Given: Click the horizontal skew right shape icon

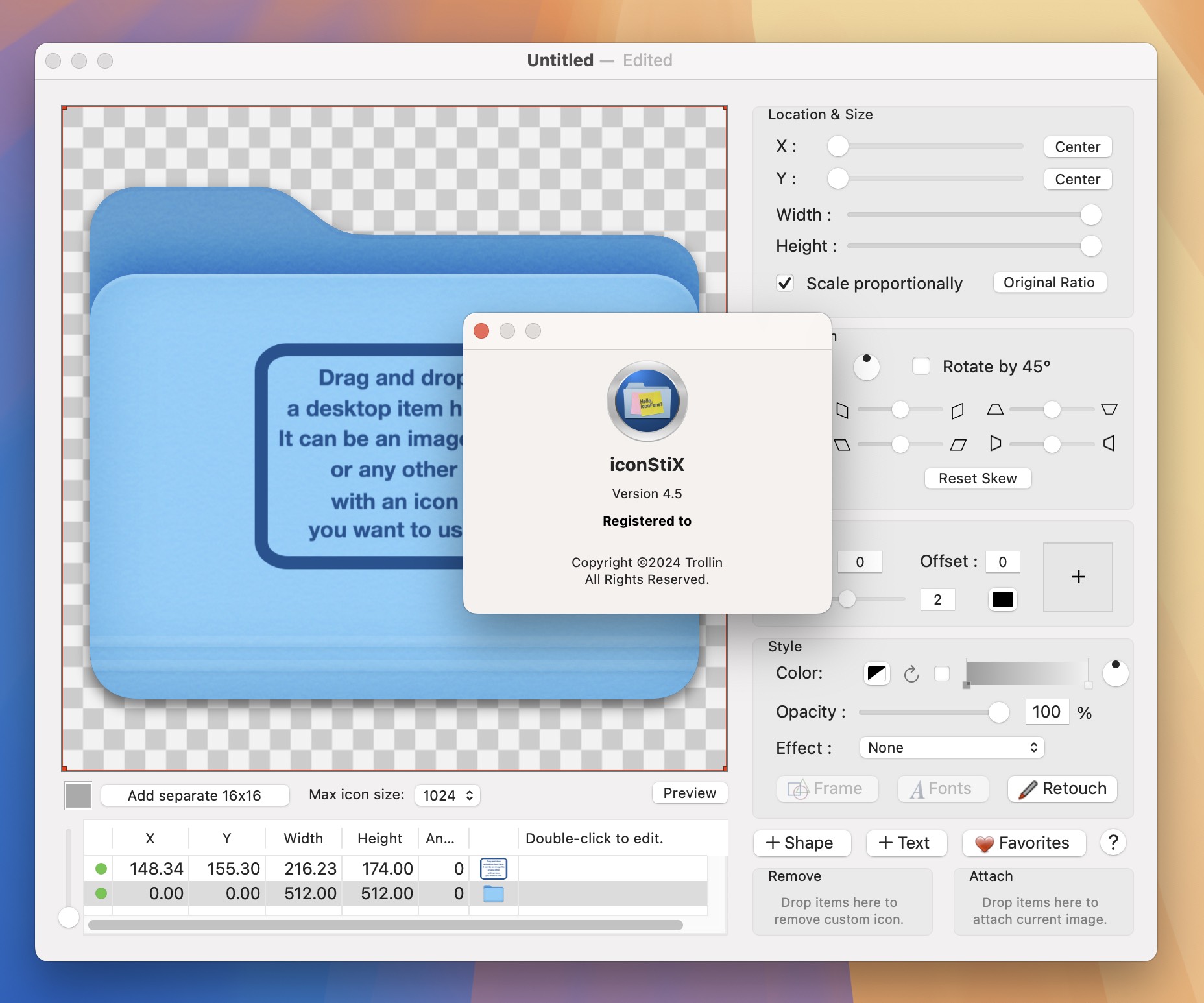Looking at the screenshot, I should click(957, 410).
